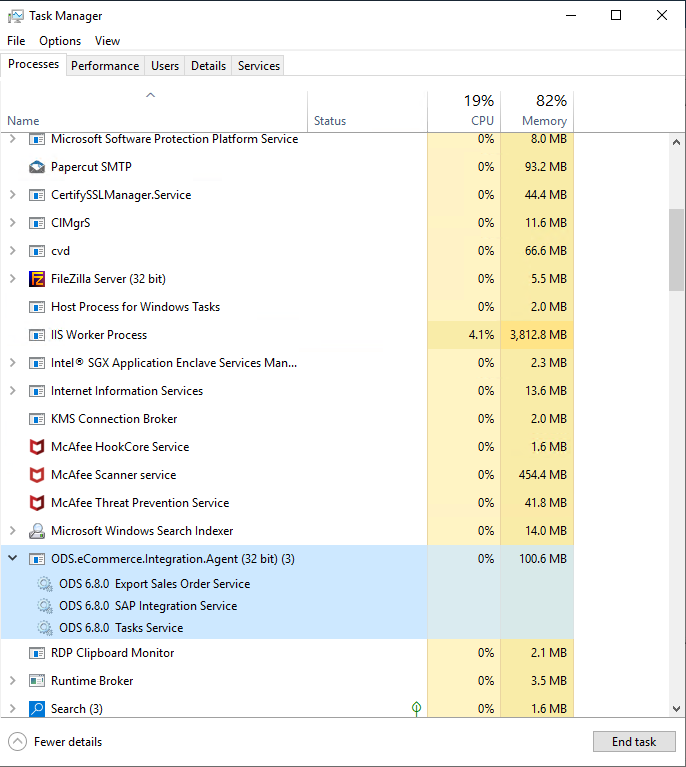Screen dimensions: 686x767
Task: Click the Windows Search Indexer icon
Action: pos(37,531)
